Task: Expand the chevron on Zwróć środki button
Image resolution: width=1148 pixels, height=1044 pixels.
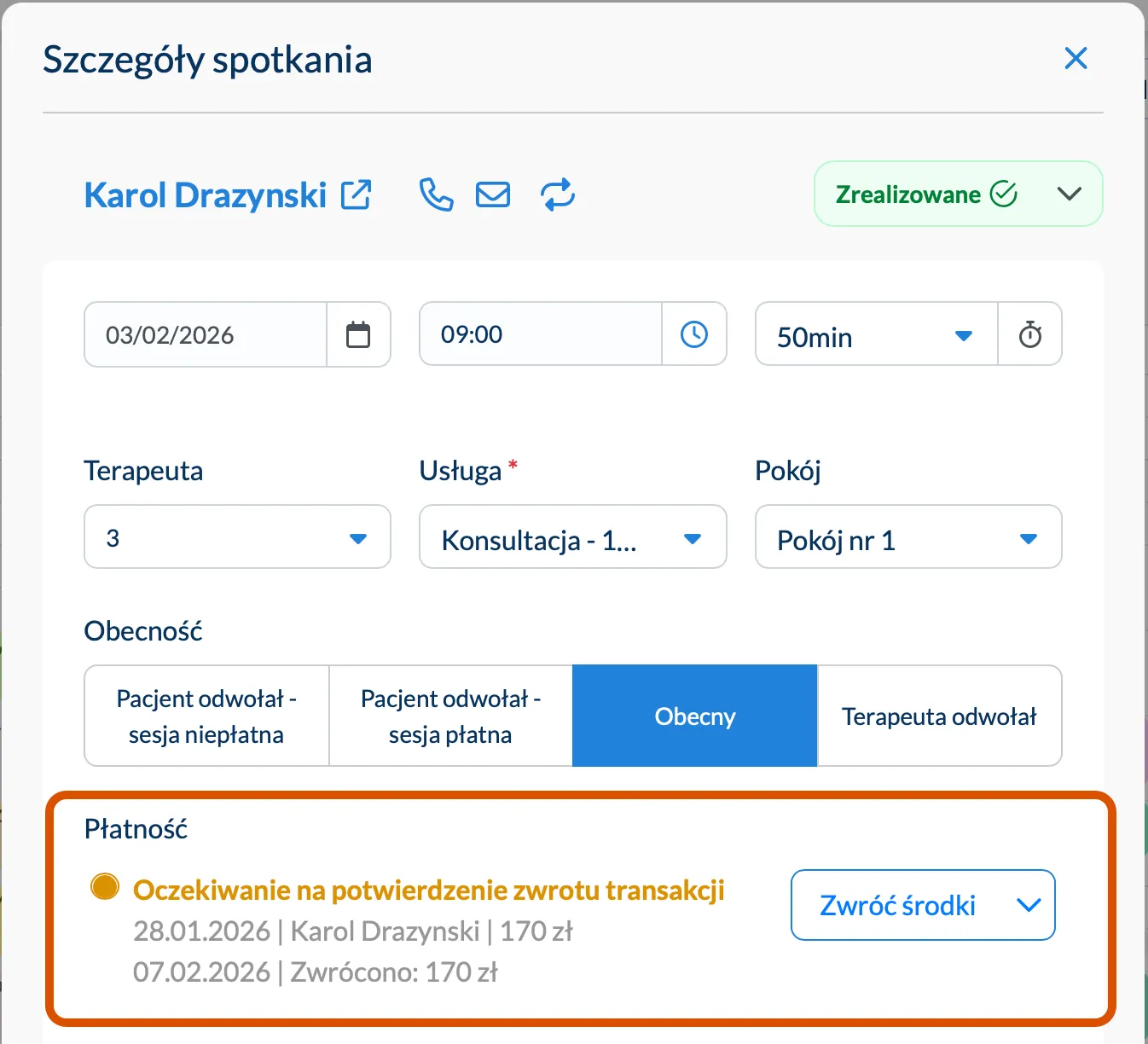Action: [x=1029, y=905]
